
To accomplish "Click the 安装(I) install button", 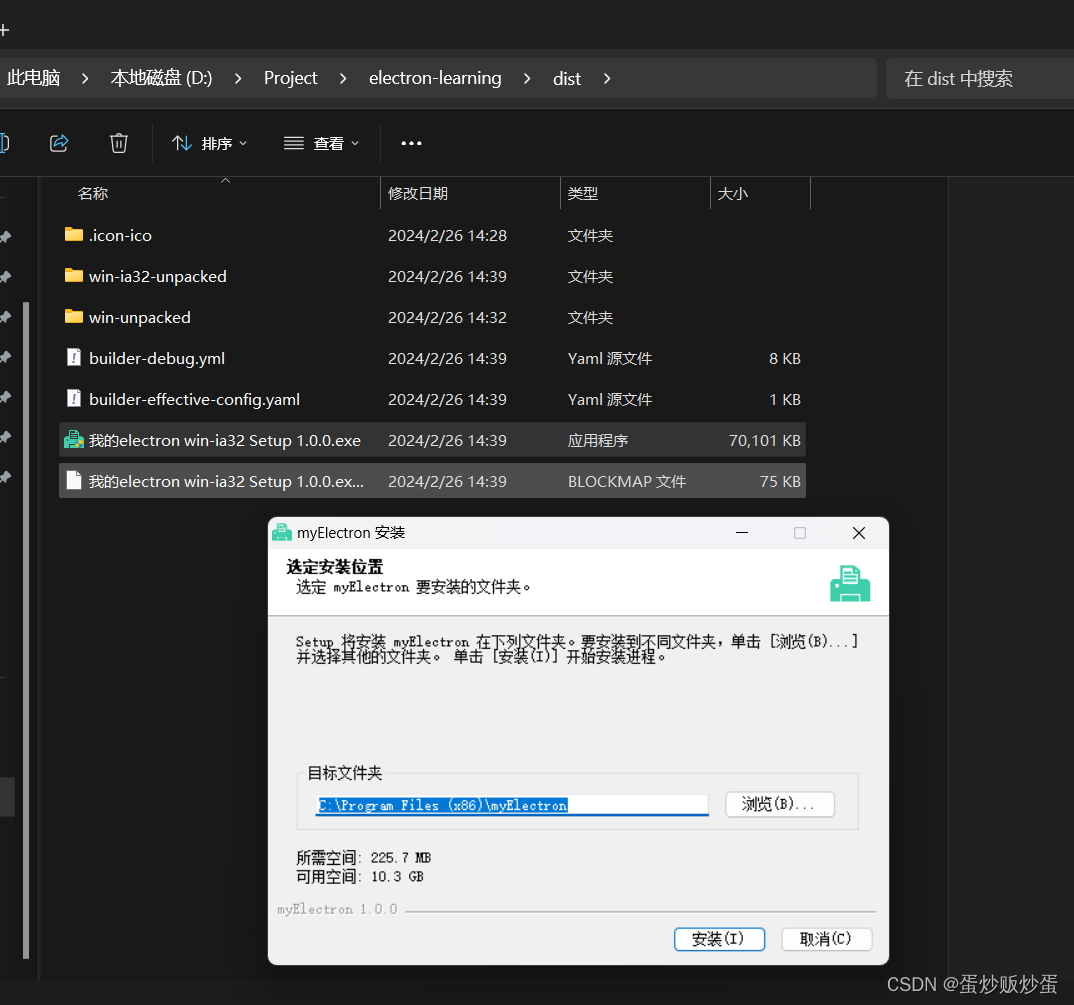I will pos(719,939).
